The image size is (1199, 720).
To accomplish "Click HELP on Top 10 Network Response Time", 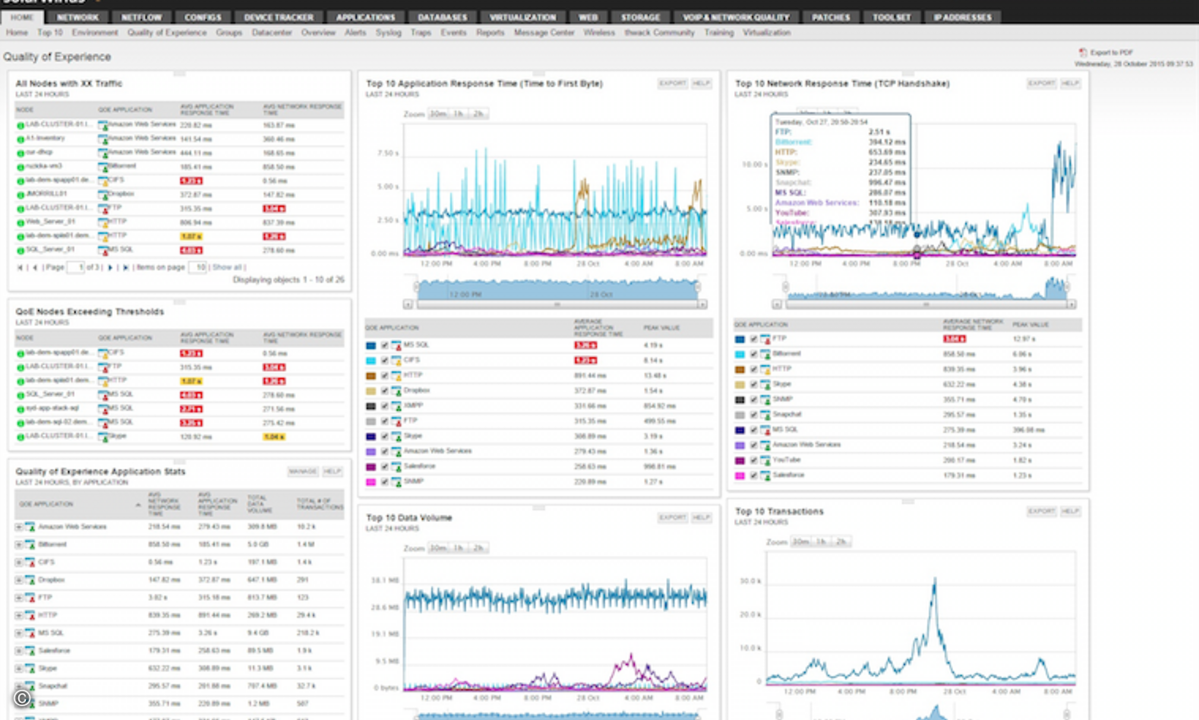I will (1071, 83).
